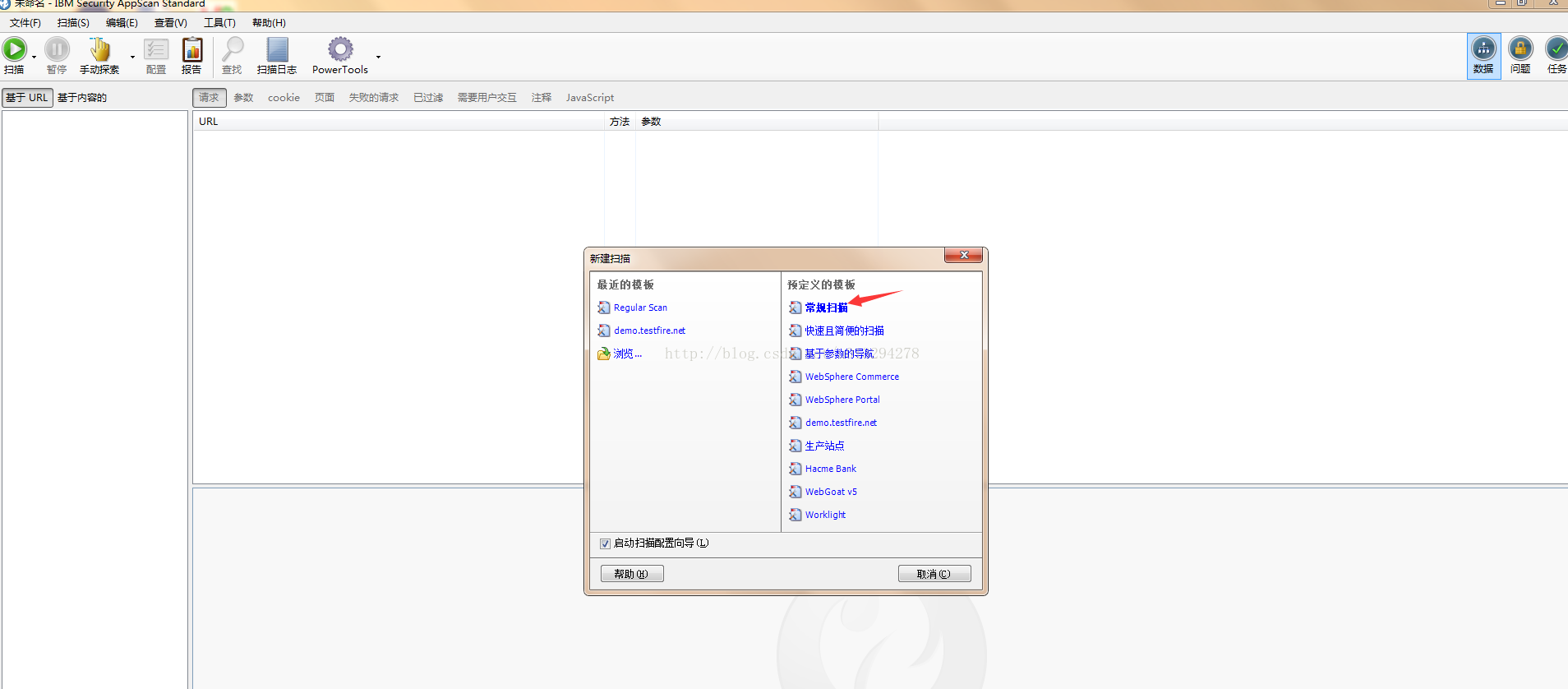Screen dimensions: 1568x689
Task: Switch to the 注释 tab
Action: click(542, 98)
